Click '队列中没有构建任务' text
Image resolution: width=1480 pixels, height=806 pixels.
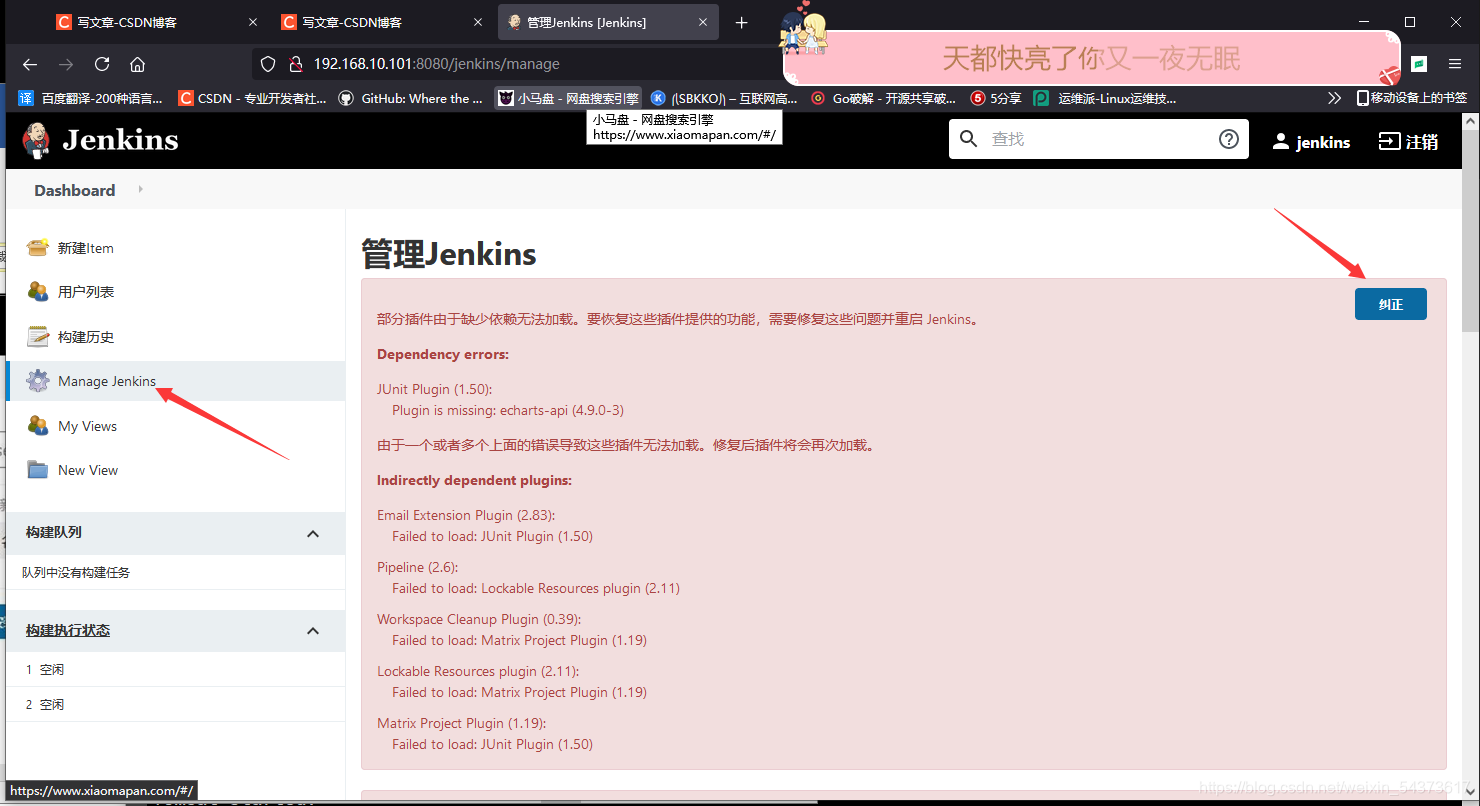[x=76, y=573]
